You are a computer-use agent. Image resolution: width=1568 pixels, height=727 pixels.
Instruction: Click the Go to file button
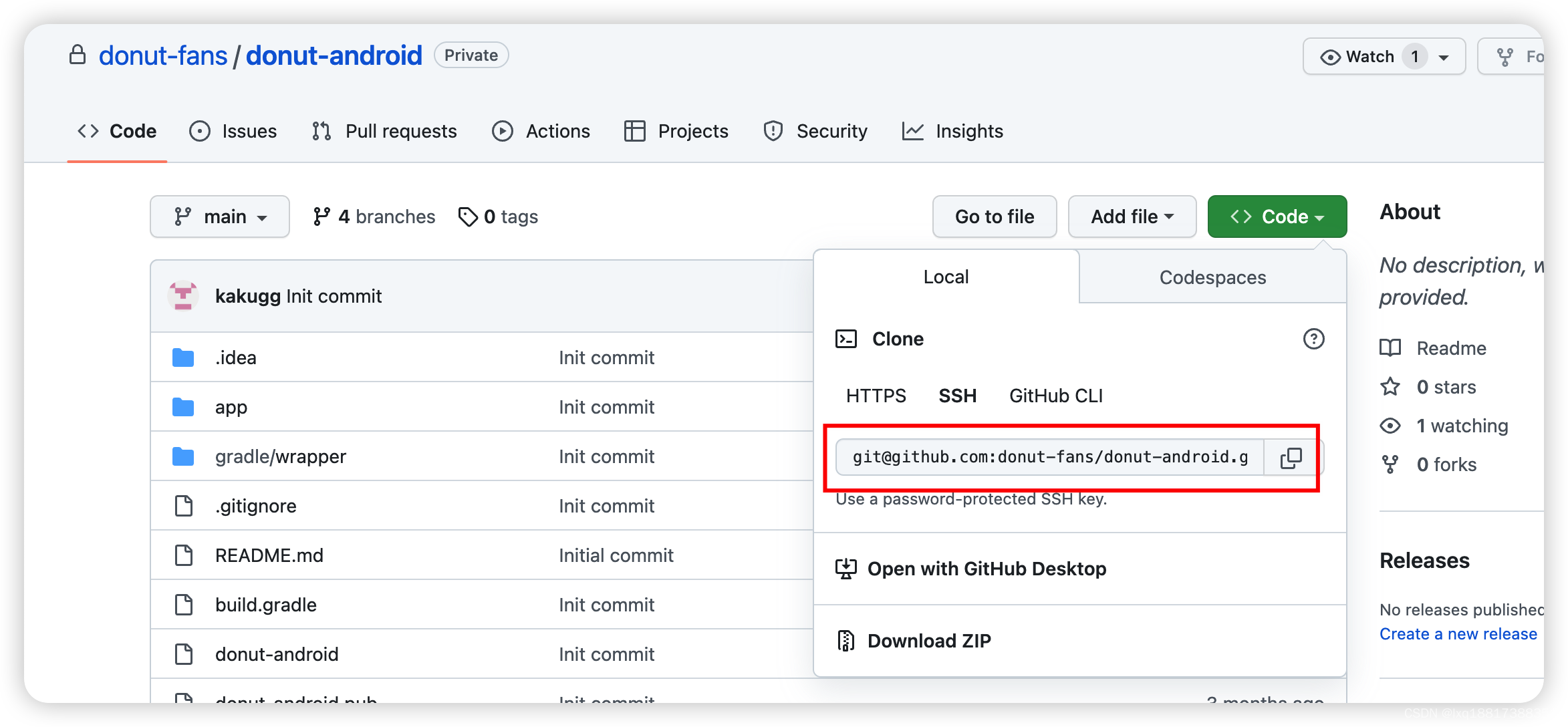click(995, 216)
